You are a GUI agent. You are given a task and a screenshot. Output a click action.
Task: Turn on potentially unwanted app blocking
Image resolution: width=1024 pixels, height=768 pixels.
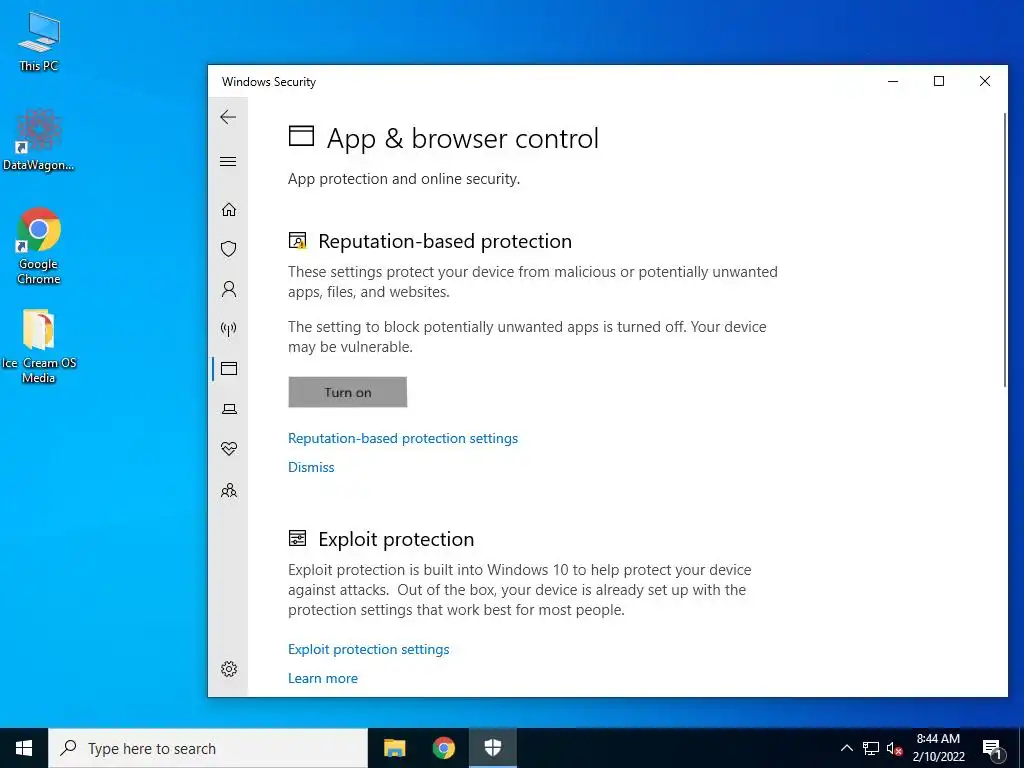[347, 392]
